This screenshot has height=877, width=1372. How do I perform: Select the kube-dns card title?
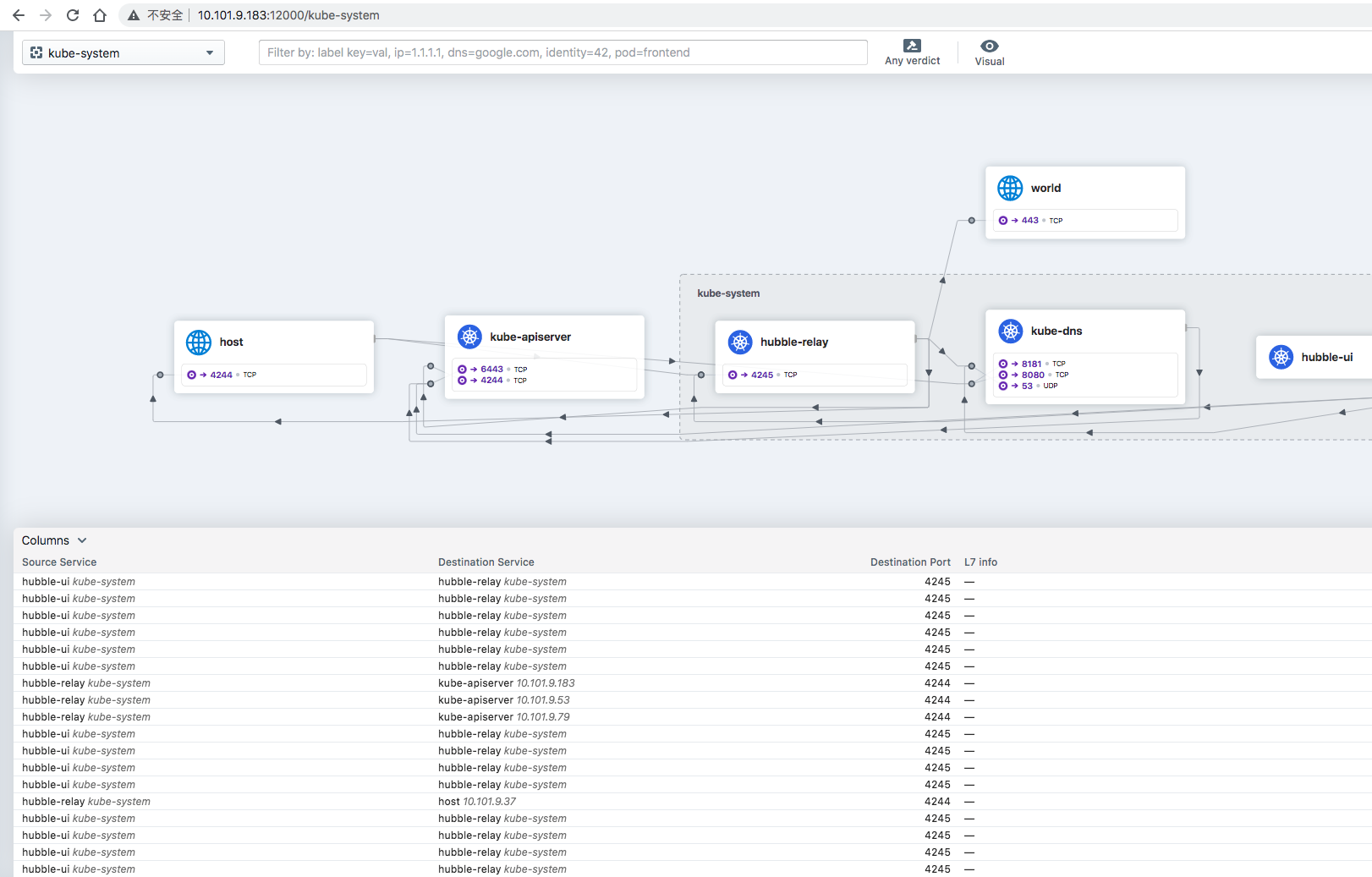(1056, 331)
